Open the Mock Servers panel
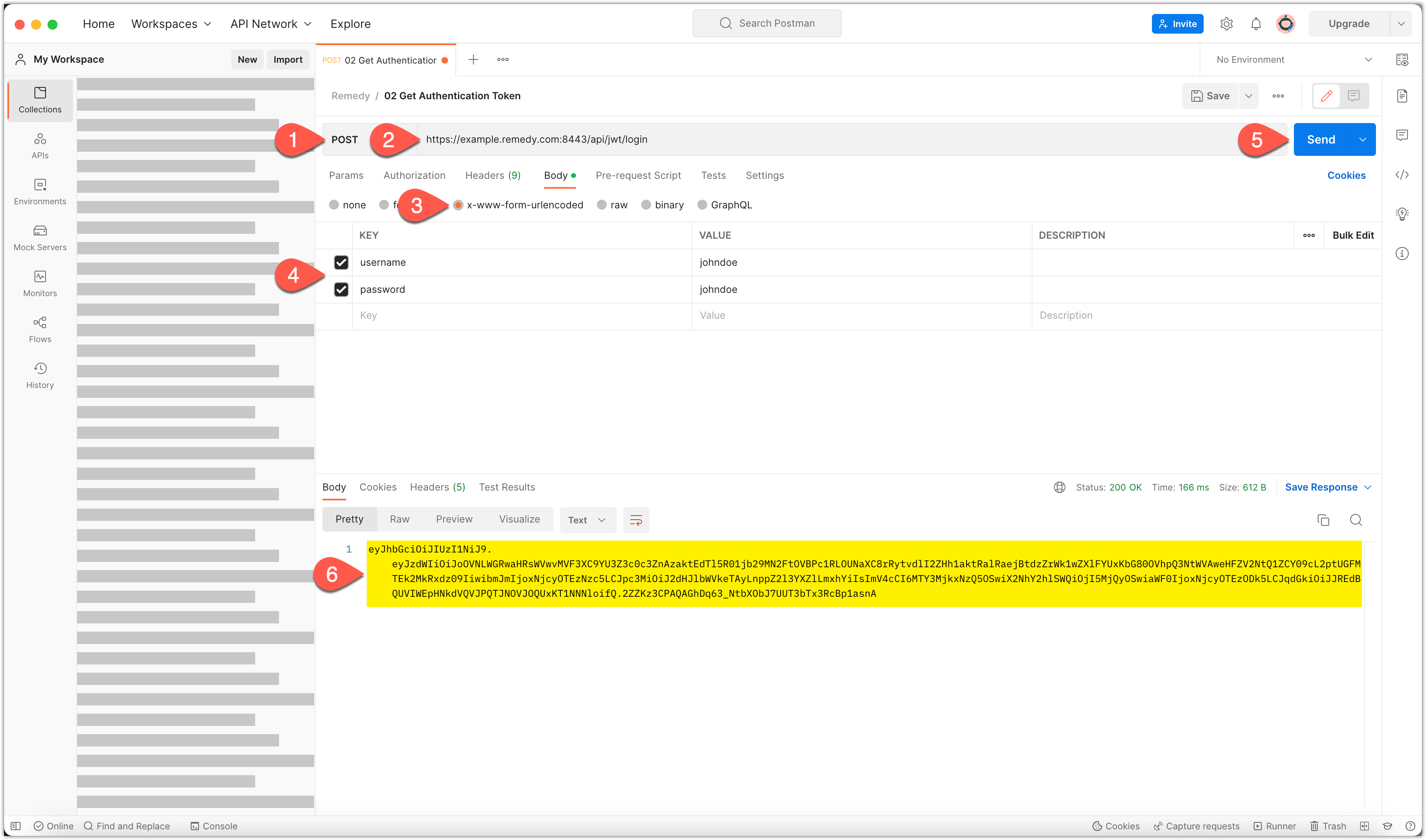This screenshot has width=1426, height=840. (40, 237)
